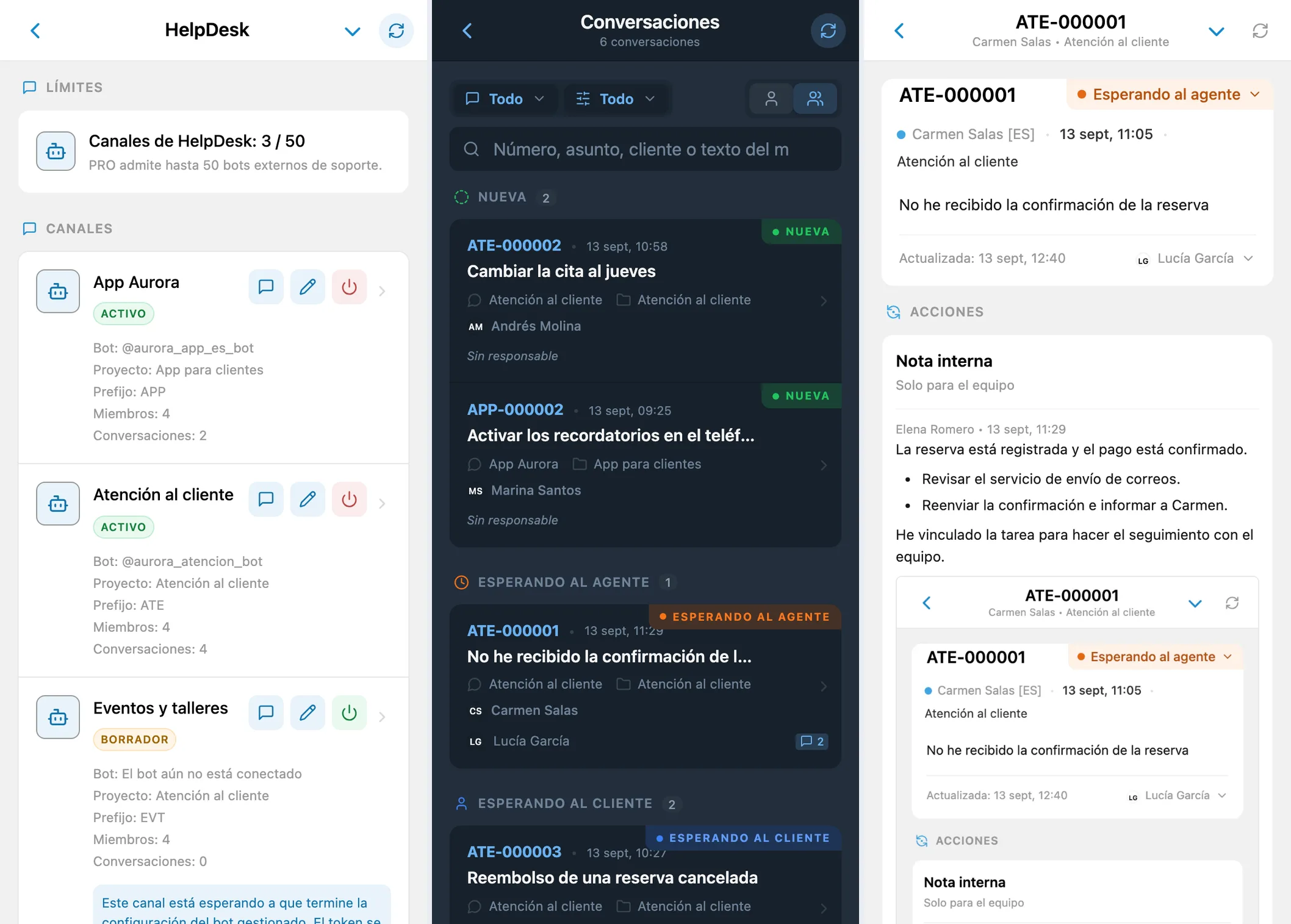Go back from the ATE-000001 detail panel
1291x924 pixels.
899,30
